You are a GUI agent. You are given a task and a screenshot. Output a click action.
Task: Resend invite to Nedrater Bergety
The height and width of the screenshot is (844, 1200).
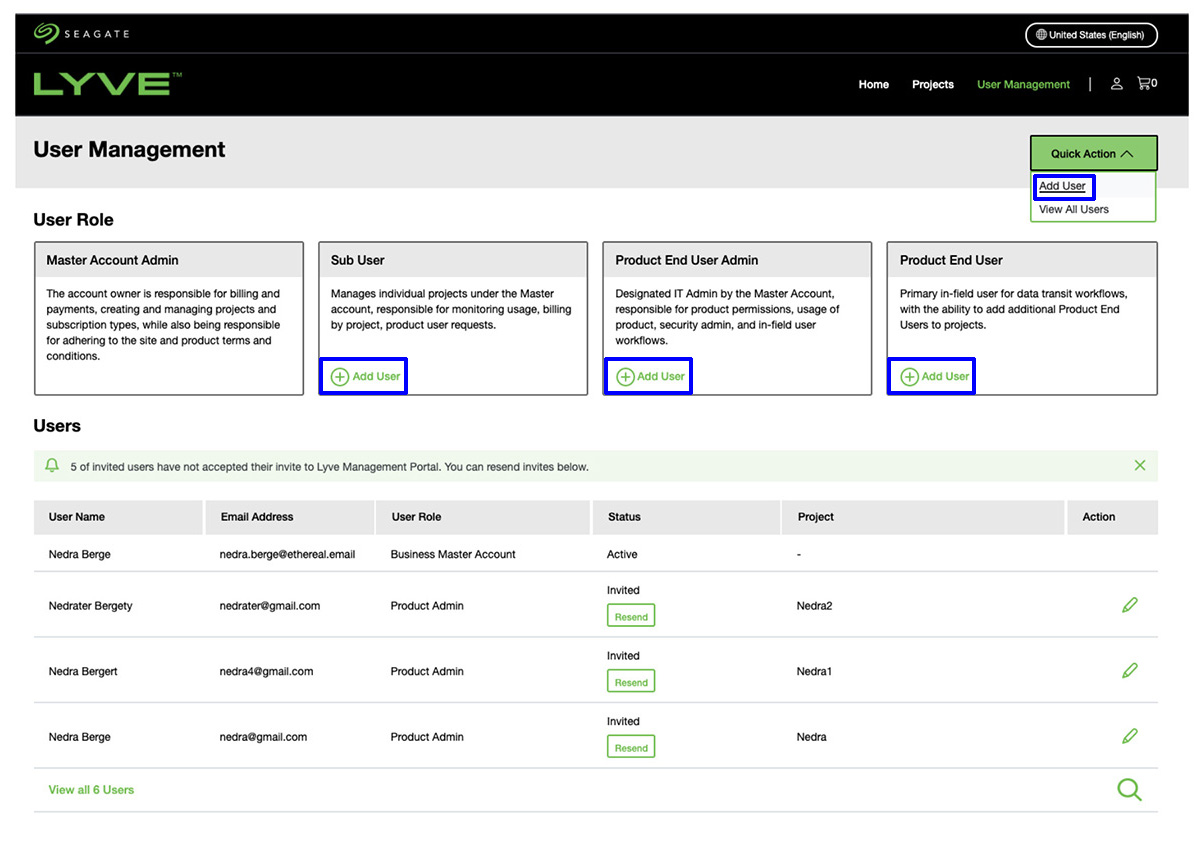coord(631,617)
